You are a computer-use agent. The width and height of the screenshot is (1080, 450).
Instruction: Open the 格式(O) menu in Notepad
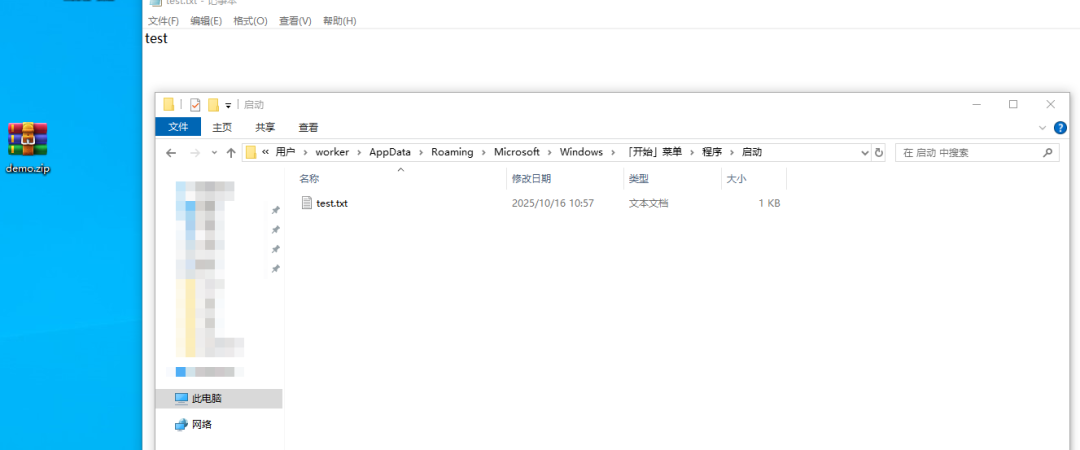pos(250,21)
